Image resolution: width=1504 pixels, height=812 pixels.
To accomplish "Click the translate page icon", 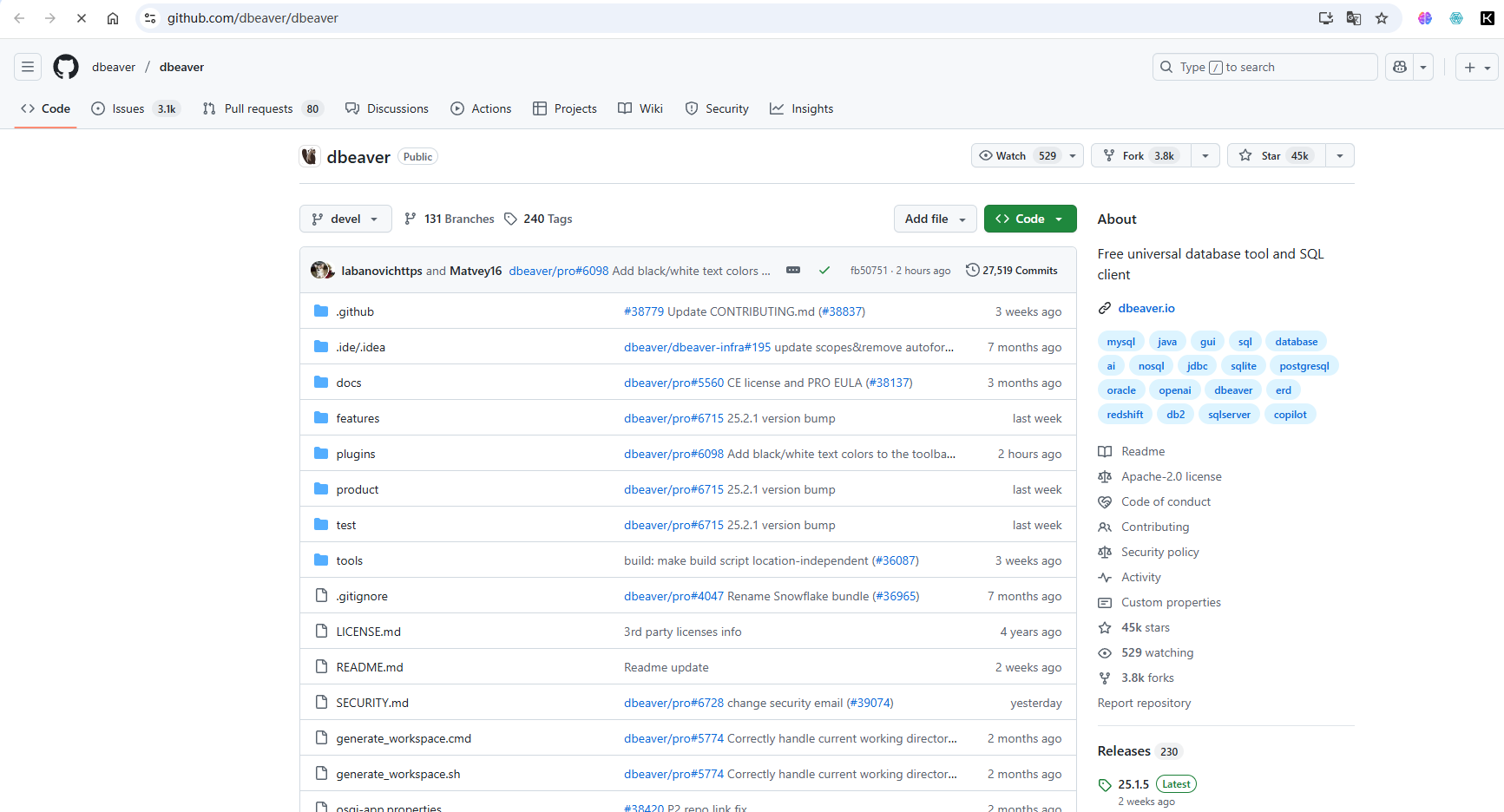I will pos(1354,18).
